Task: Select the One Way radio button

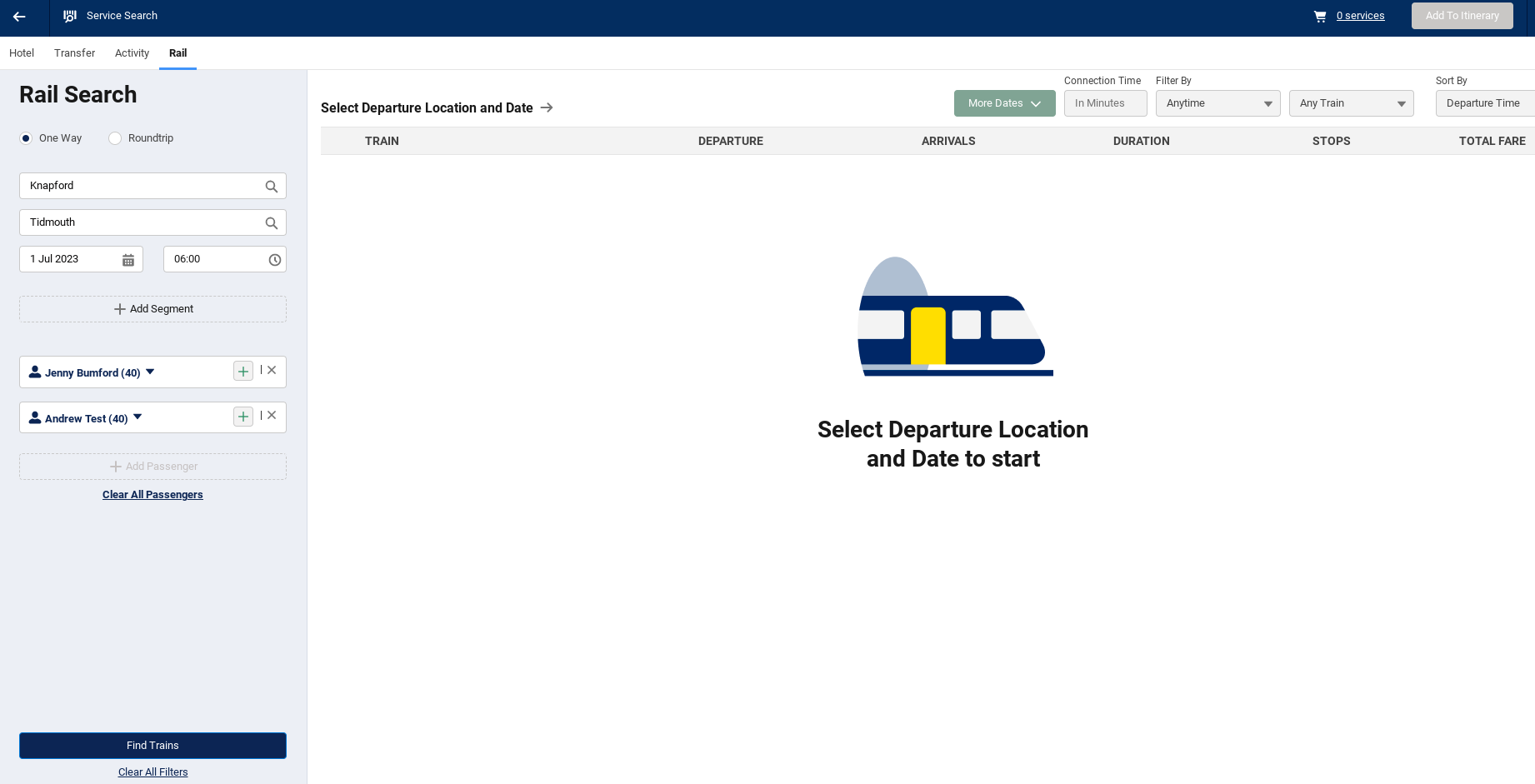Action: coord(27,138)
